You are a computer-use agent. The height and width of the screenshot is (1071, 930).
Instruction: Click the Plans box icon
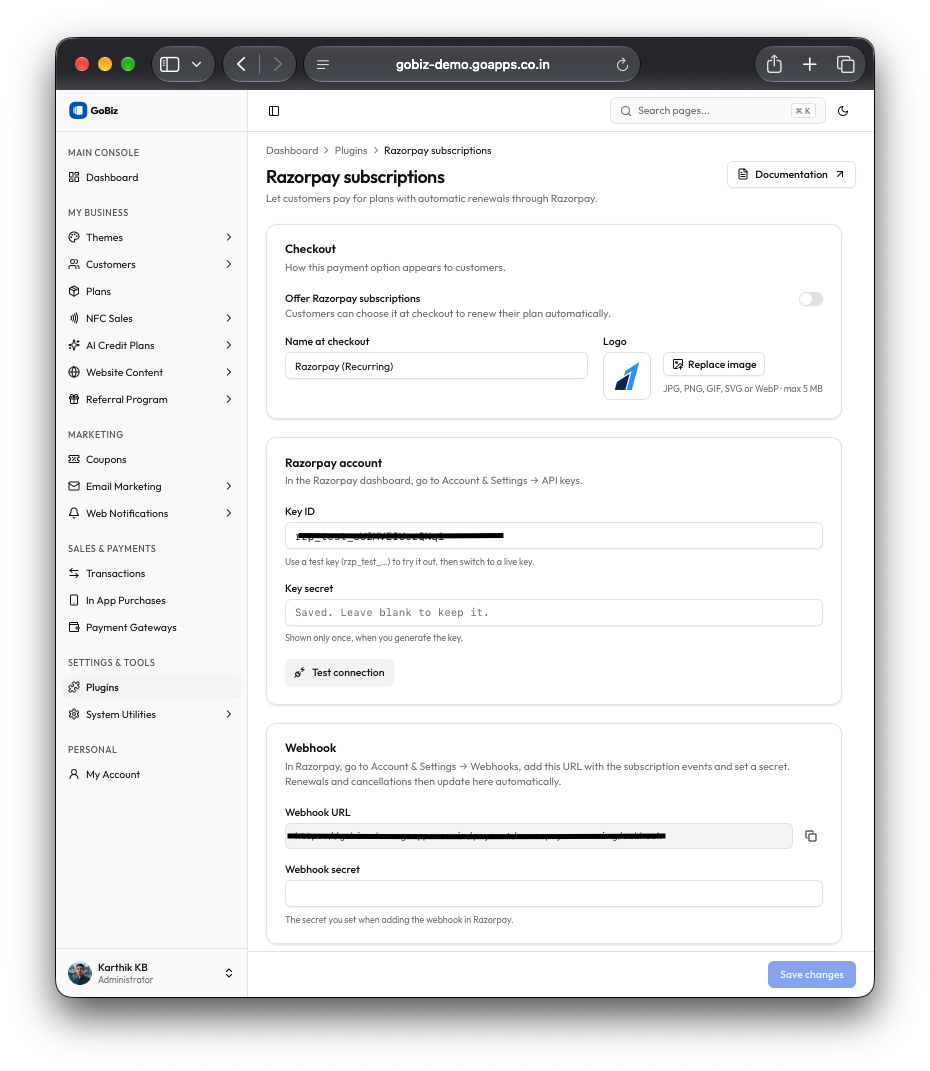(74, 292)
